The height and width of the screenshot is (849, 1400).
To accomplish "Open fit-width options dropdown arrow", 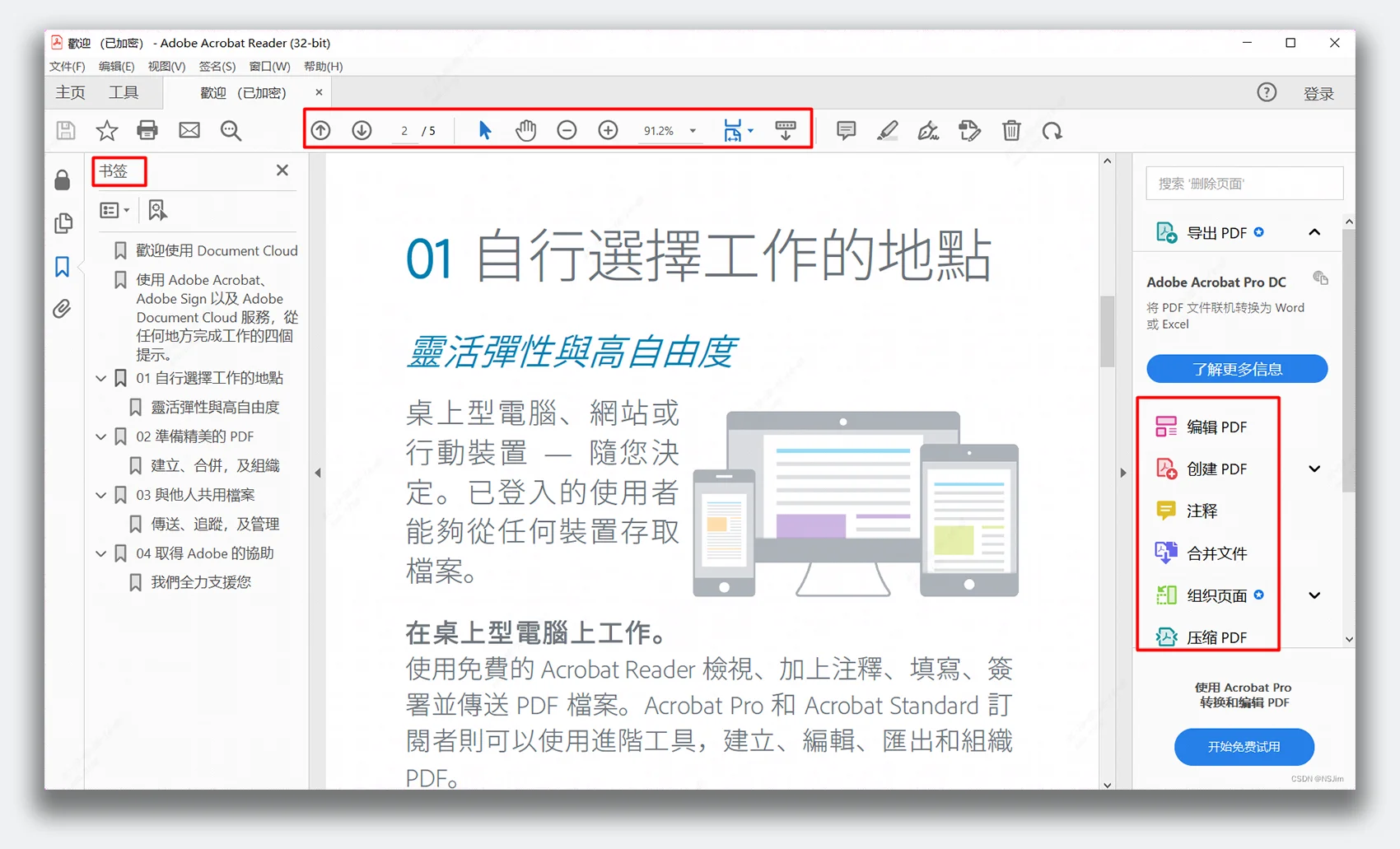I will pos(750,131).
